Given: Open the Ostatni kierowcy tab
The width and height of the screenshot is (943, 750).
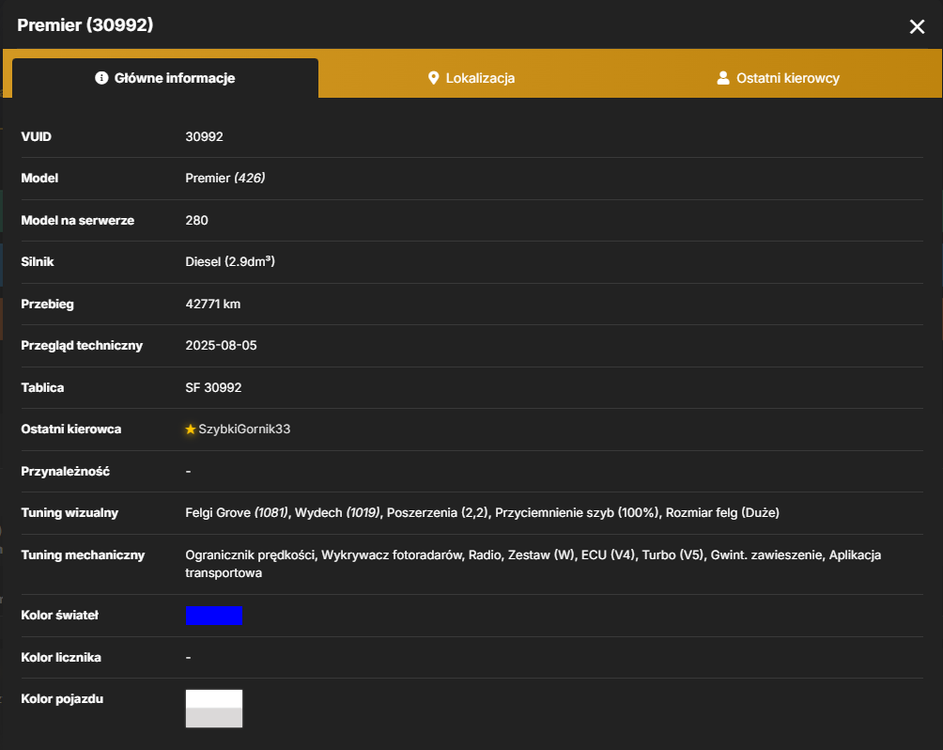Looking at the screenshot, I should click(x=778, y=78).
